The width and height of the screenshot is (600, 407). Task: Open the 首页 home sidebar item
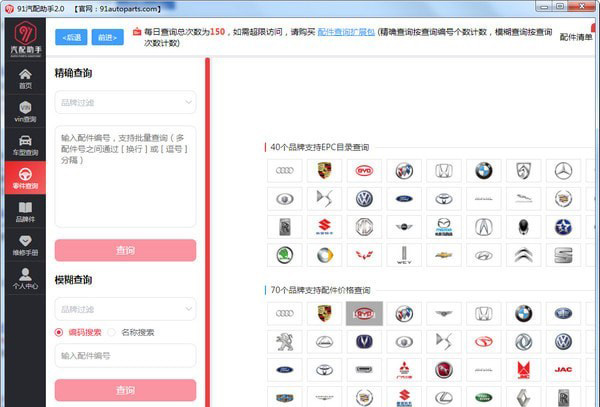tap(25, 79)
